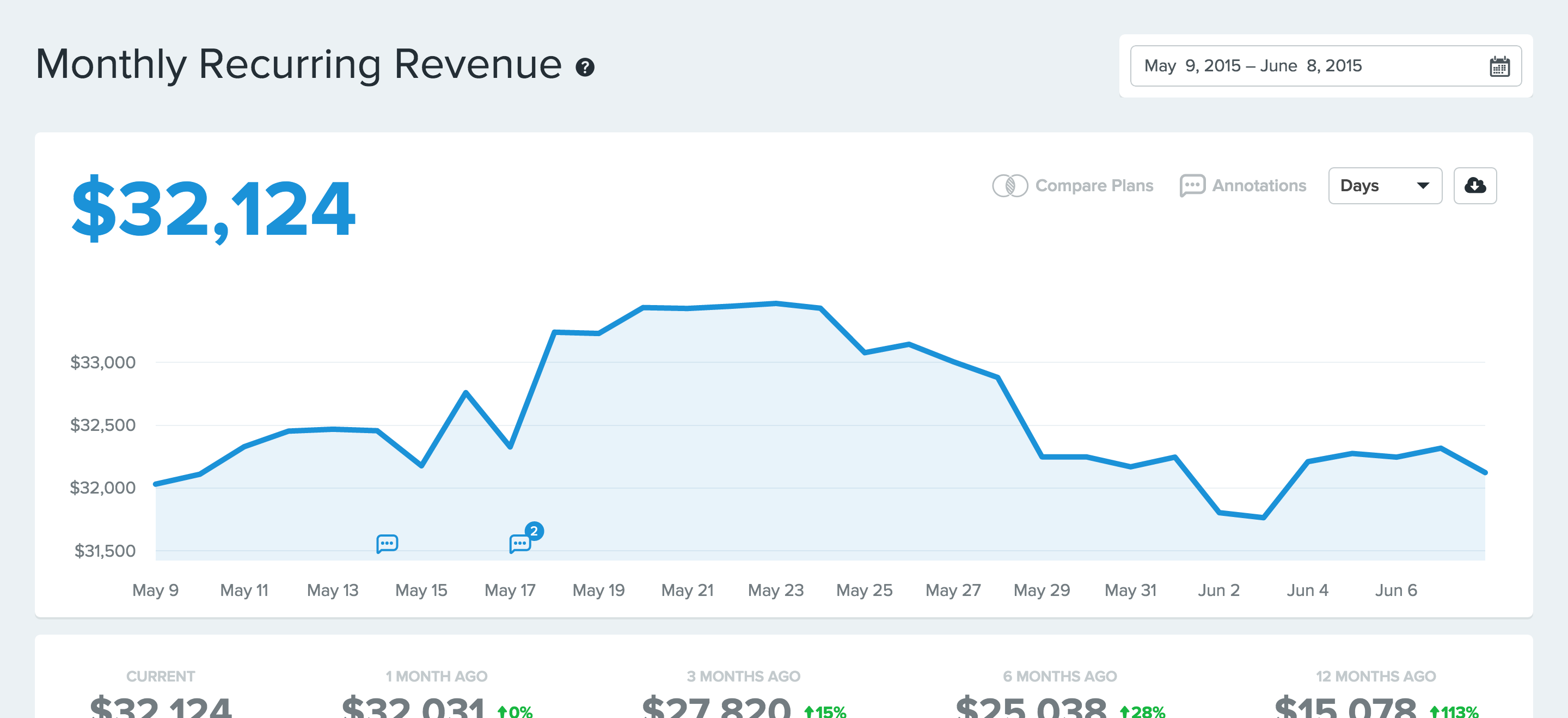The image size is (1568, 718).
Task: Open the calendar date picker icon
Action: (1499, 66)
